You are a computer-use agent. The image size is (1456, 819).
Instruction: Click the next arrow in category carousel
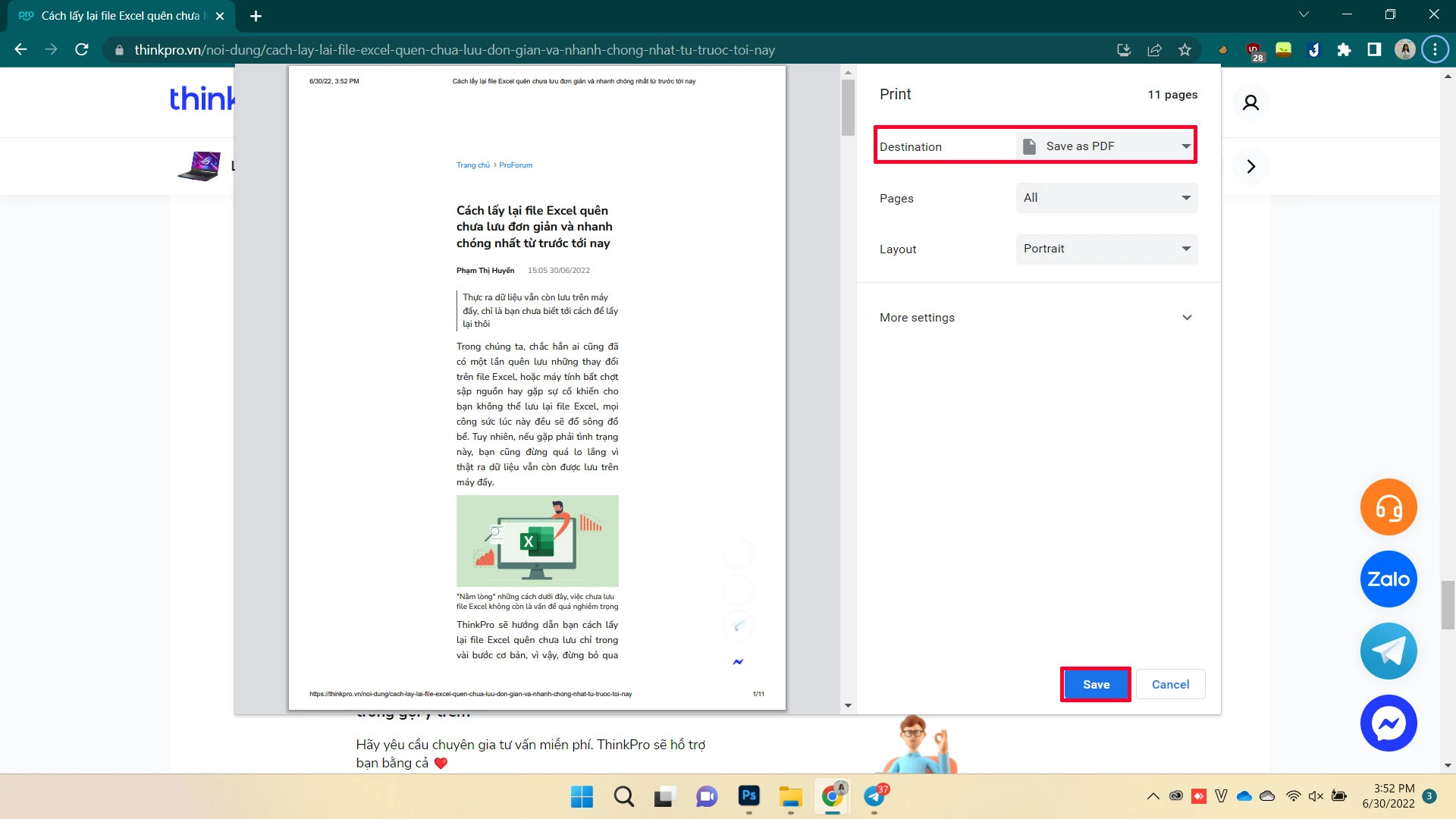pyautogui.click(x=1250, y=166)
